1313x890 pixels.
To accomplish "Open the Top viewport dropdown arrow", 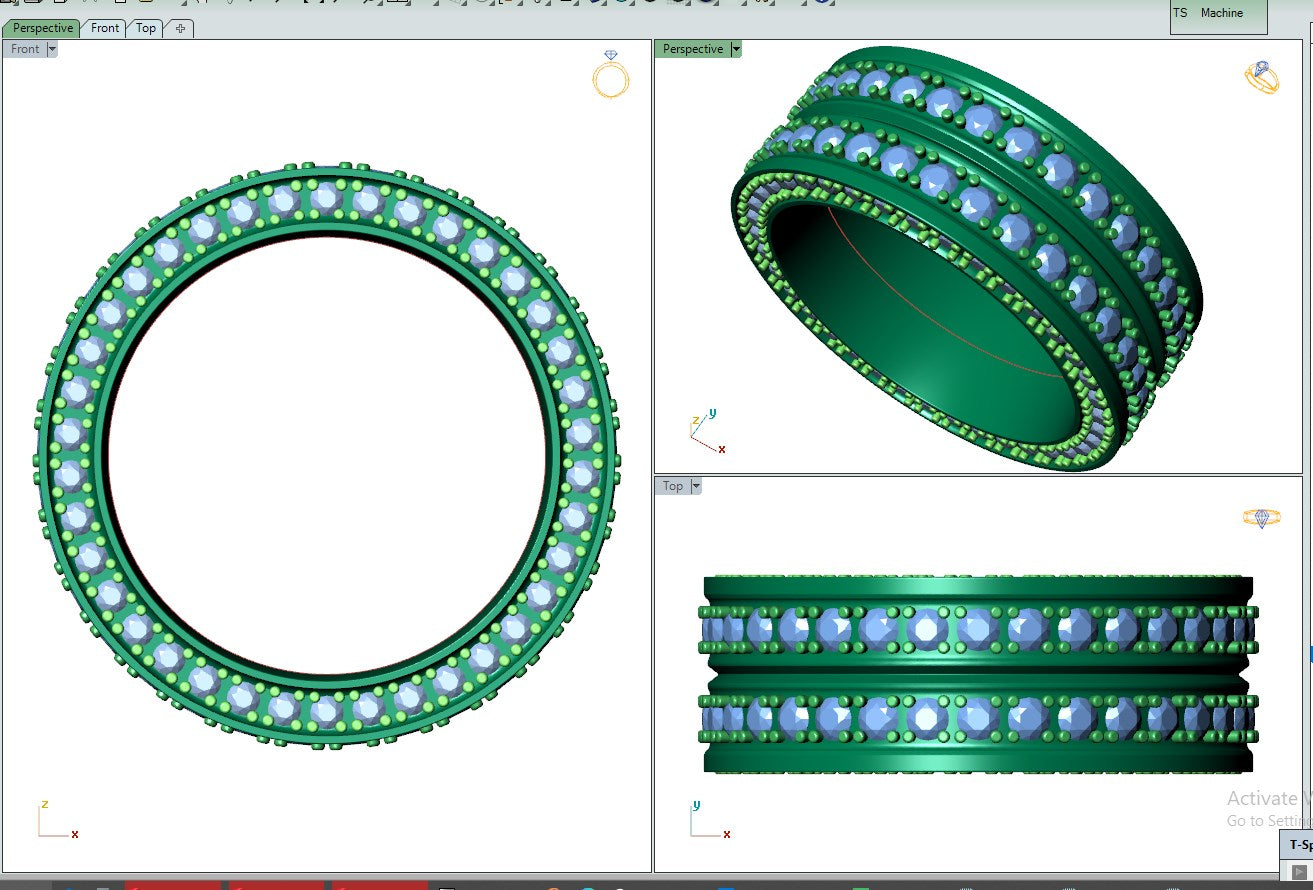I will click(x=695, y=486).
